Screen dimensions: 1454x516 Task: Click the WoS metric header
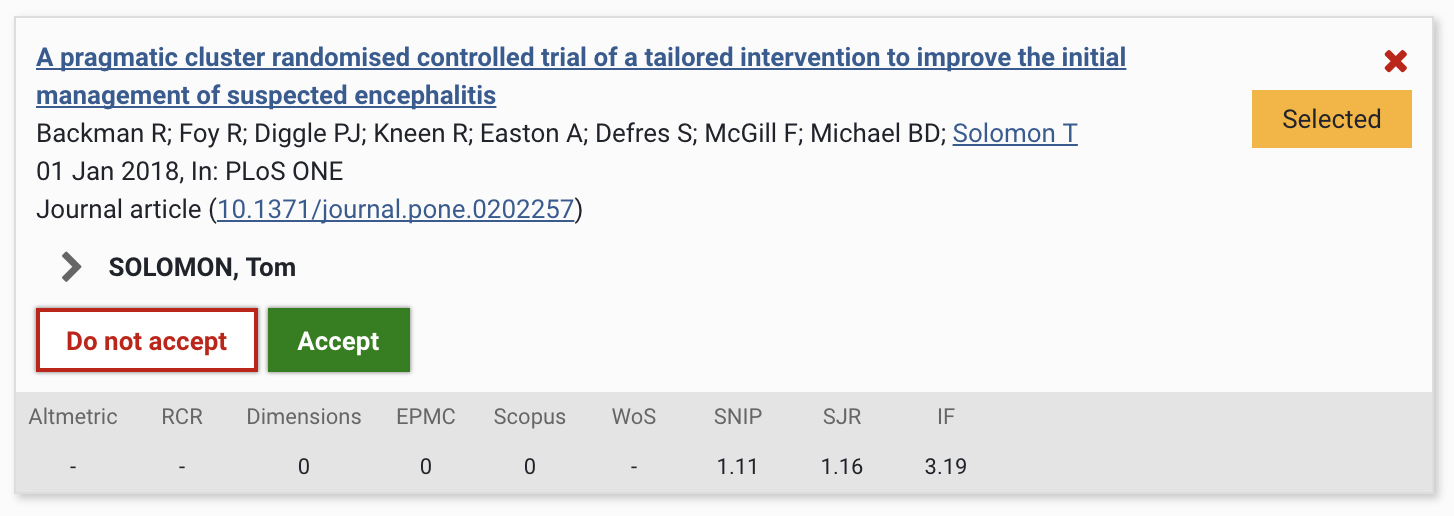click(634, 417)
